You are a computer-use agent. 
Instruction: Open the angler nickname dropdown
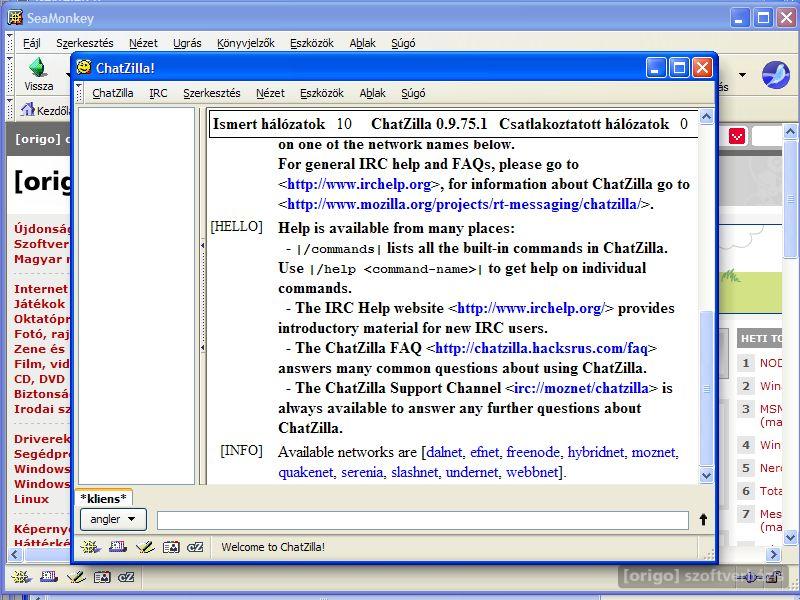pos(113,519)
